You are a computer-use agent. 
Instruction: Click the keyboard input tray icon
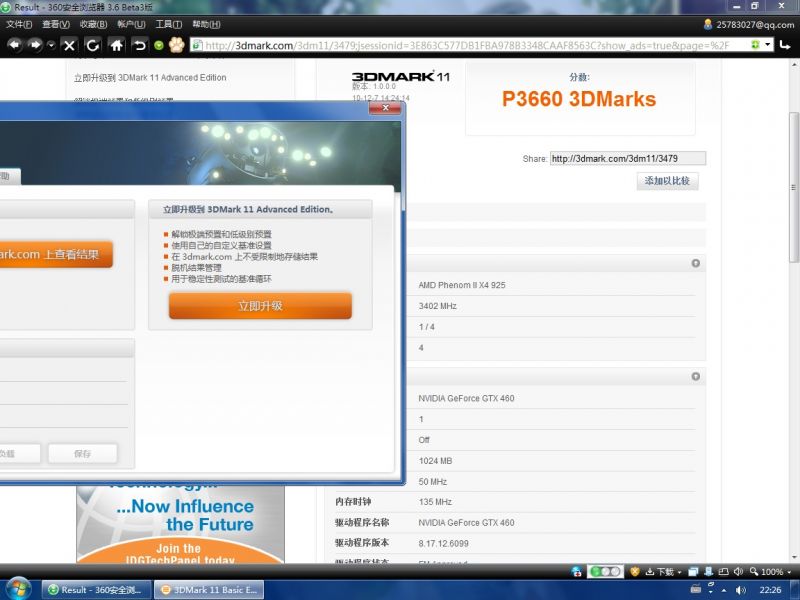click(x=696, y=589)
